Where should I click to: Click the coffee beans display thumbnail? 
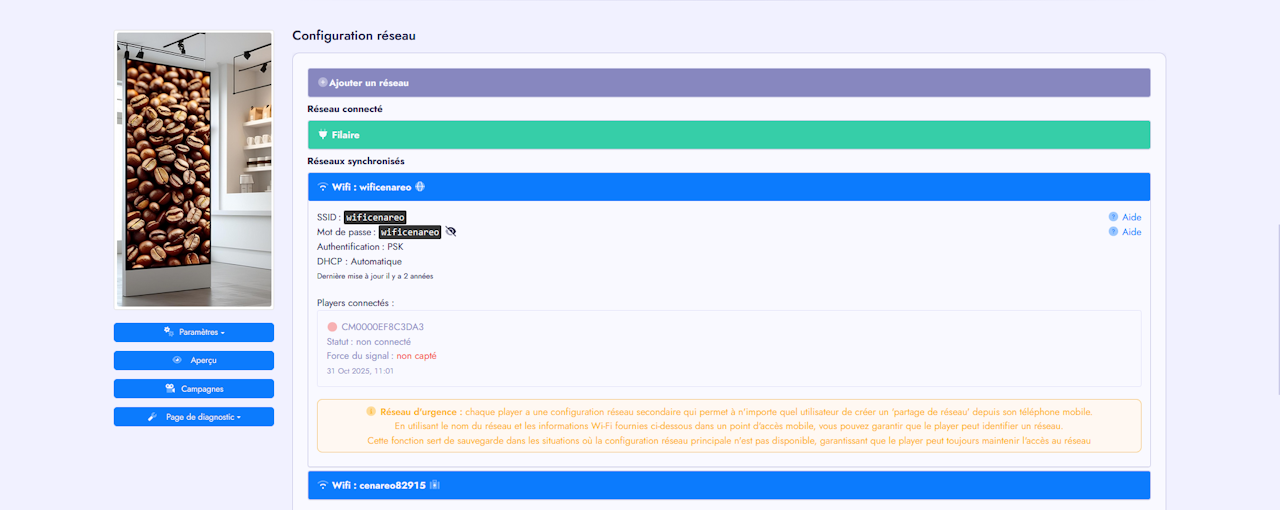tap(194, 169)
